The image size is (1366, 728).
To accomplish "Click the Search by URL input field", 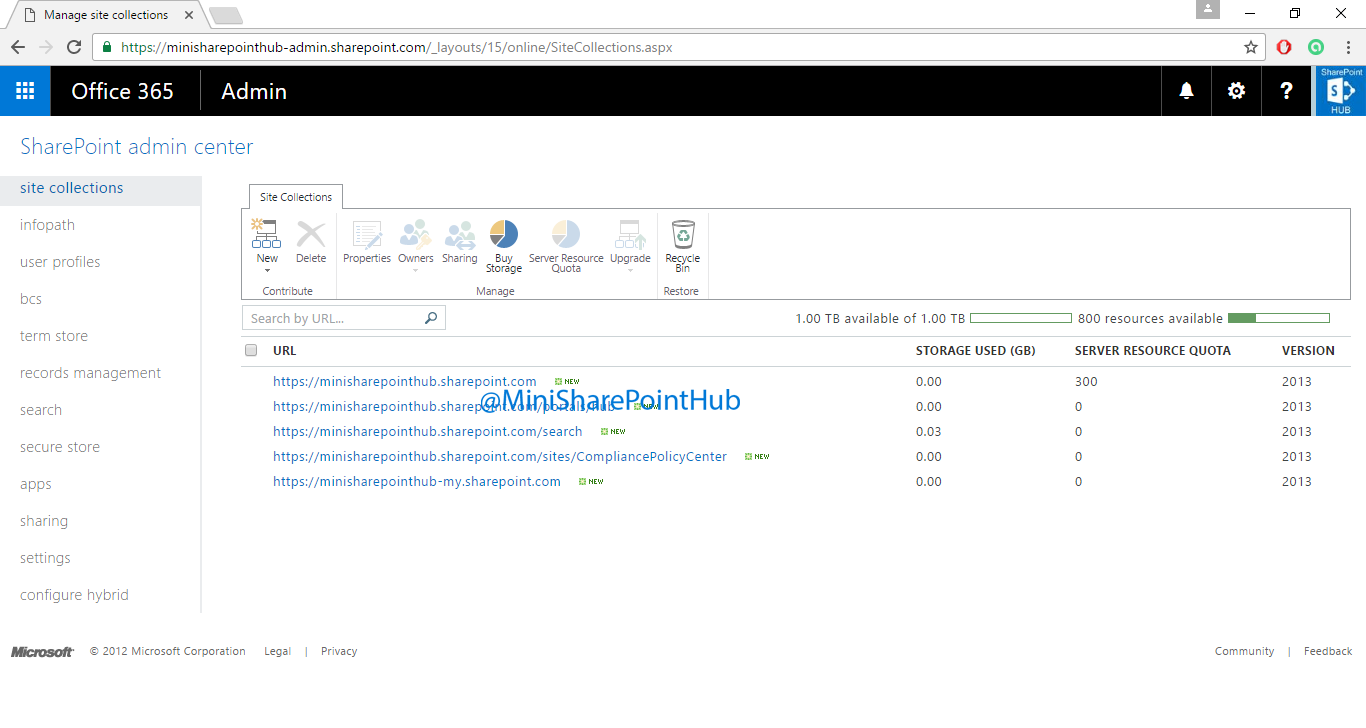I will tap(330, 317).
